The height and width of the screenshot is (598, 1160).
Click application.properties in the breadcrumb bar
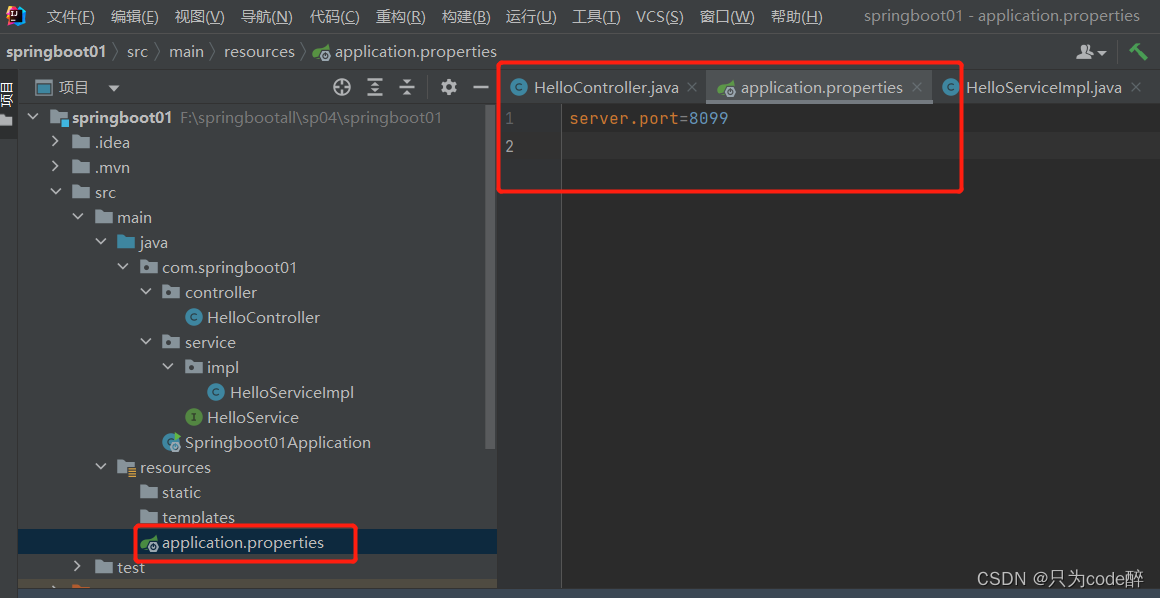(405, 52)
